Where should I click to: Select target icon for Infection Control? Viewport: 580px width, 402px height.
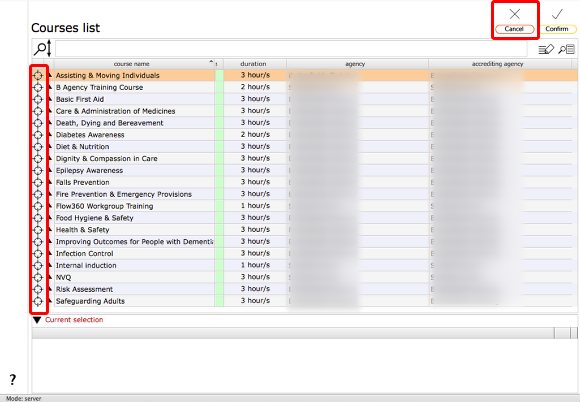coord(38,253)
